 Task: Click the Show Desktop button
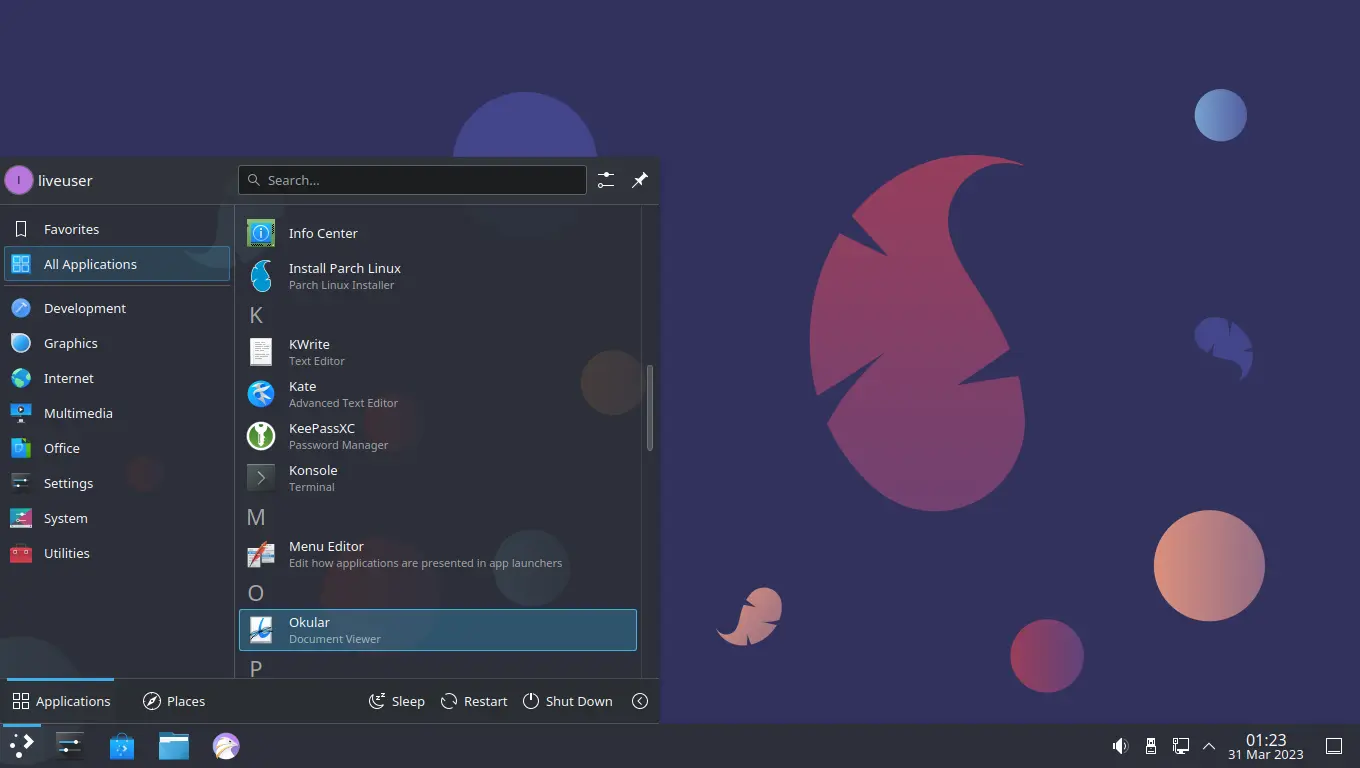1334,746
